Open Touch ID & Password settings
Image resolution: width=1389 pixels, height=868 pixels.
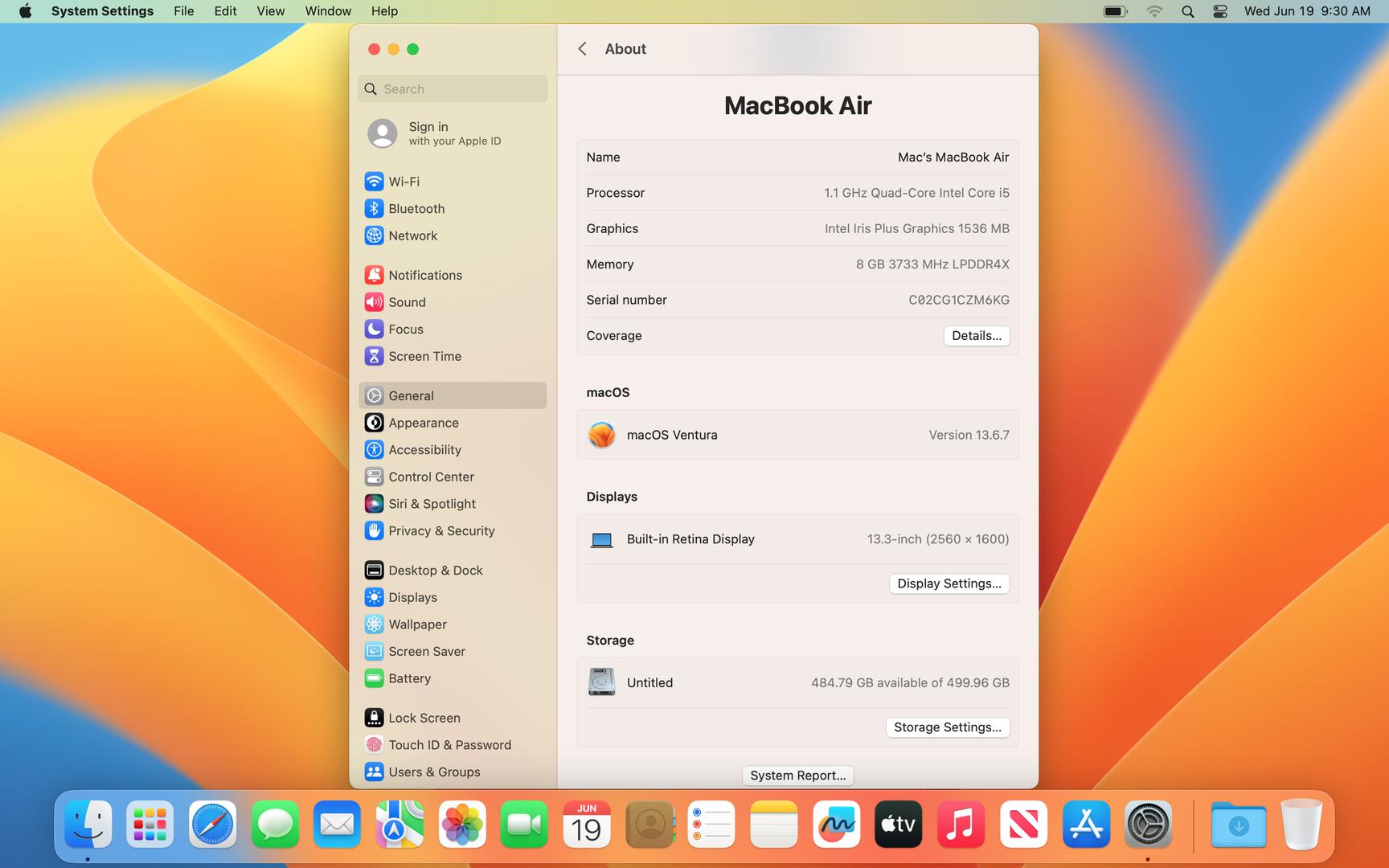[449, 745]
